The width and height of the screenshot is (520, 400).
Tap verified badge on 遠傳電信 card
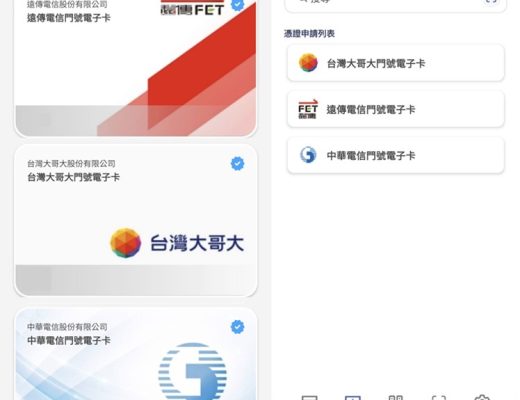pyautogui.click(x=237, y=5)
